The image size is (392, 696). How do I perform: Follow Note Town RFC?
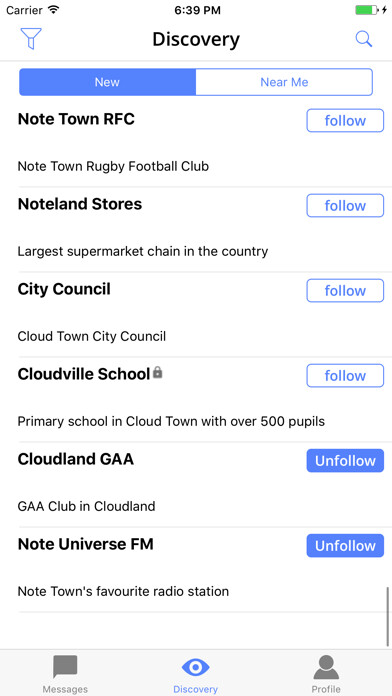[x=345, y=121]
